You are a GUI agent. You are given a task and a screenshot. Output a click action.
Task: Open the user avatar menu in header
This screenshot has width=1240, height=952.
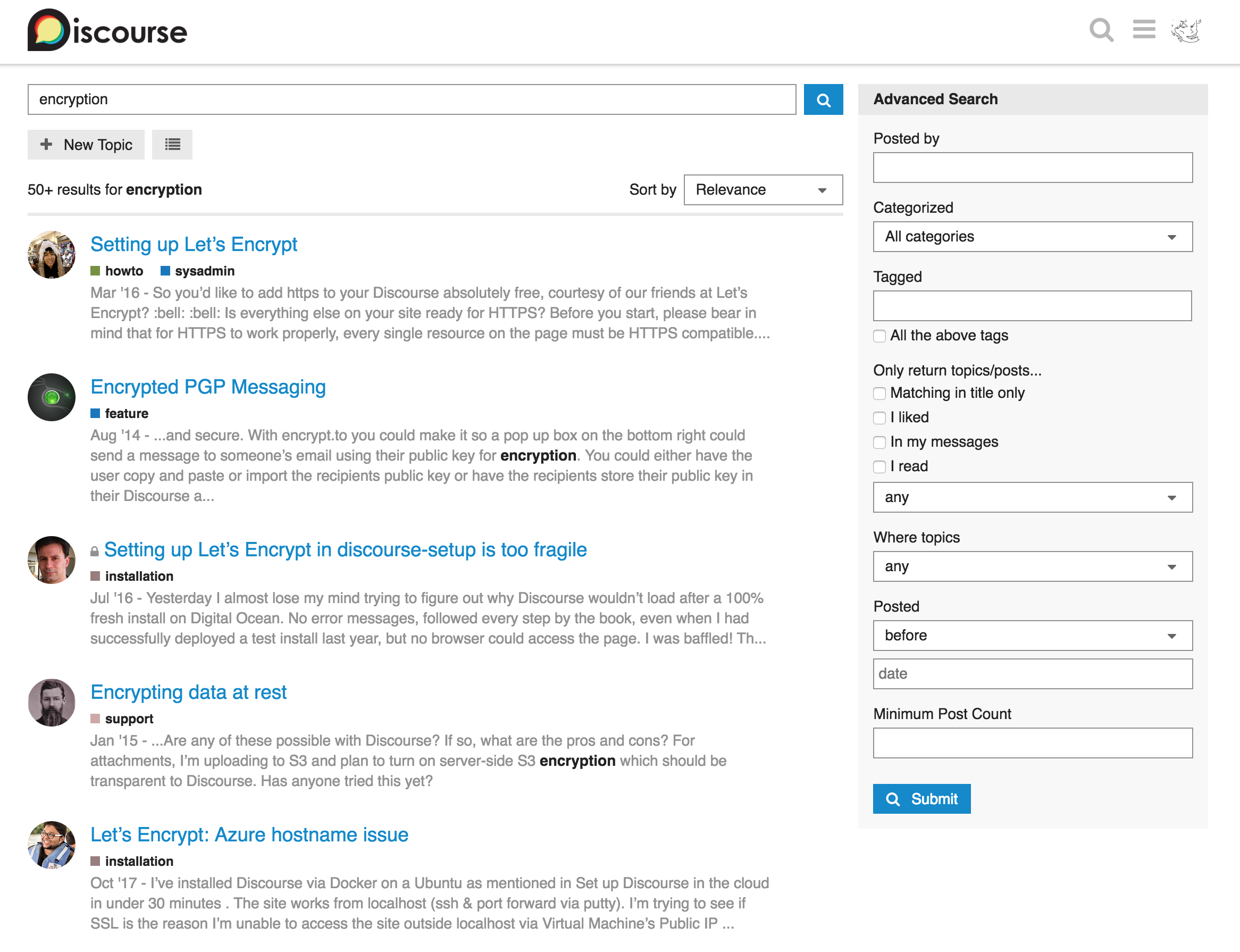pos(1186,31)
